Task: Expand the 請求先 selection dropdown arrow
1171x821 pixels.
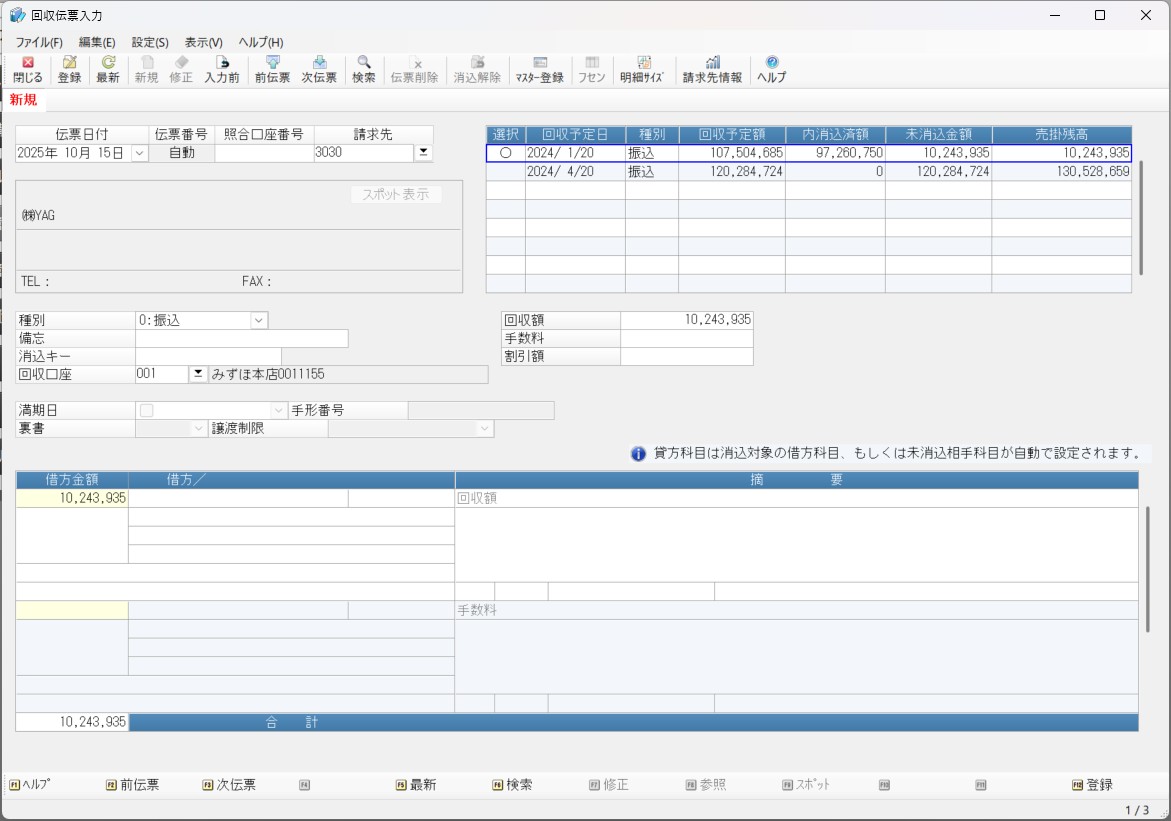Action: [x=423, y=153]
